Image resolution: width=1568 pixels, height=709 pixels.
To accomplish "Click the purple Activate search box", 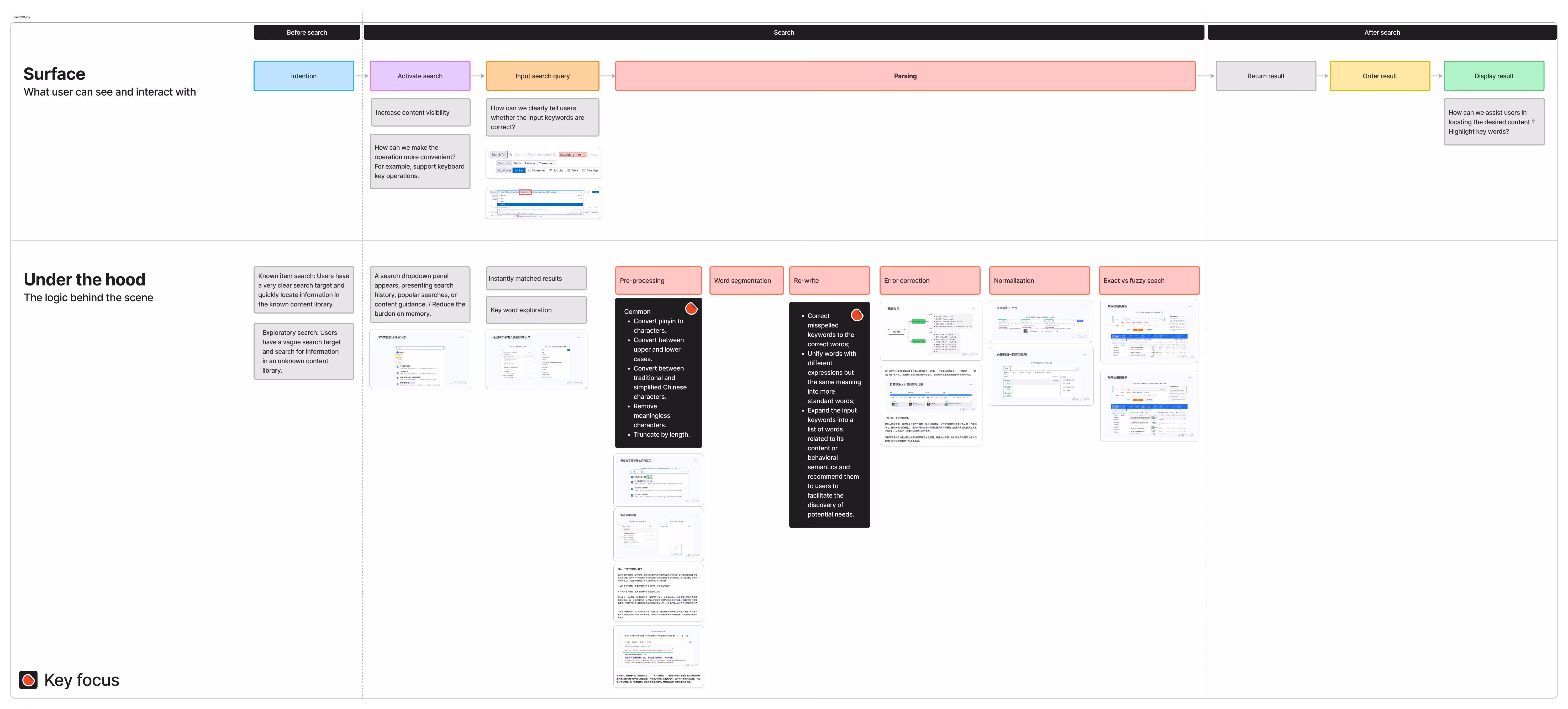I will 420,76.
